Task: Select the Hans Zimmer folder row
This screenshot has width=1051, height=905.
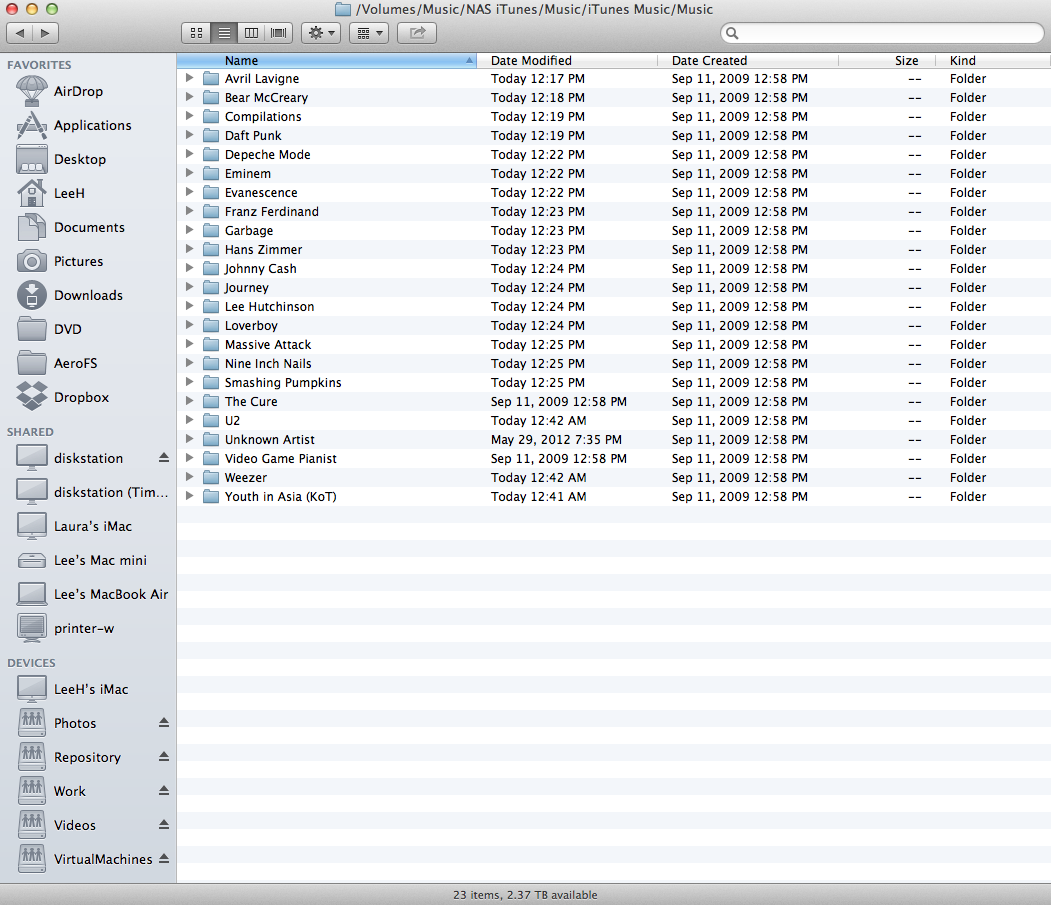Action: [613, 249]
